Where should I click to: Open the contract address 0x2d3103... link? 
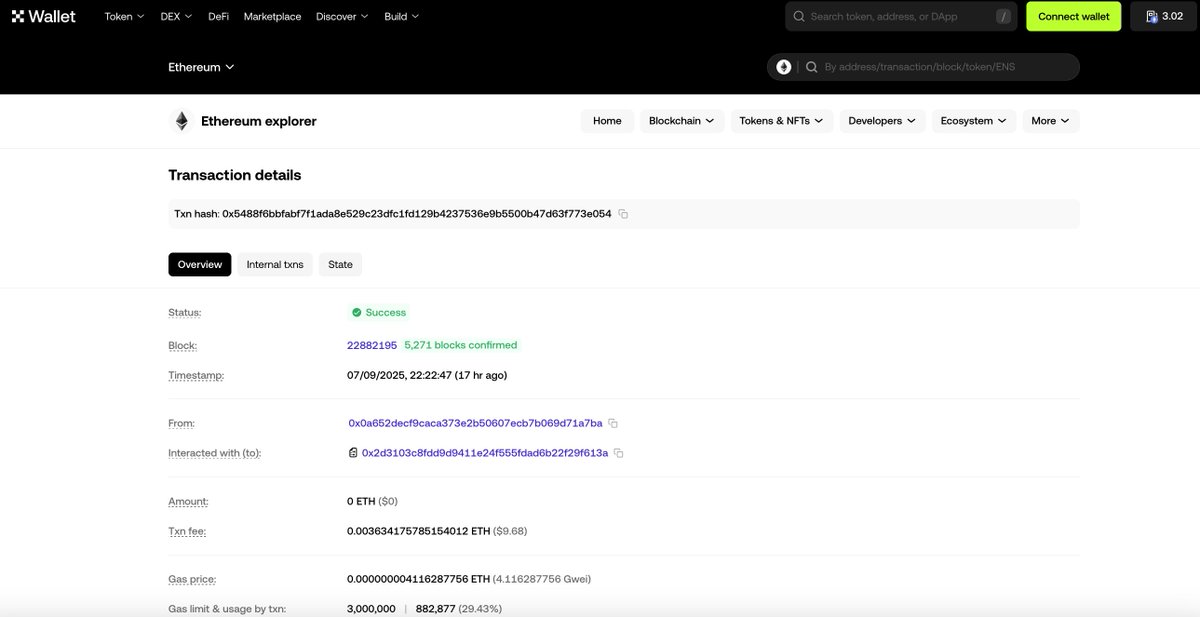[485, 453]
